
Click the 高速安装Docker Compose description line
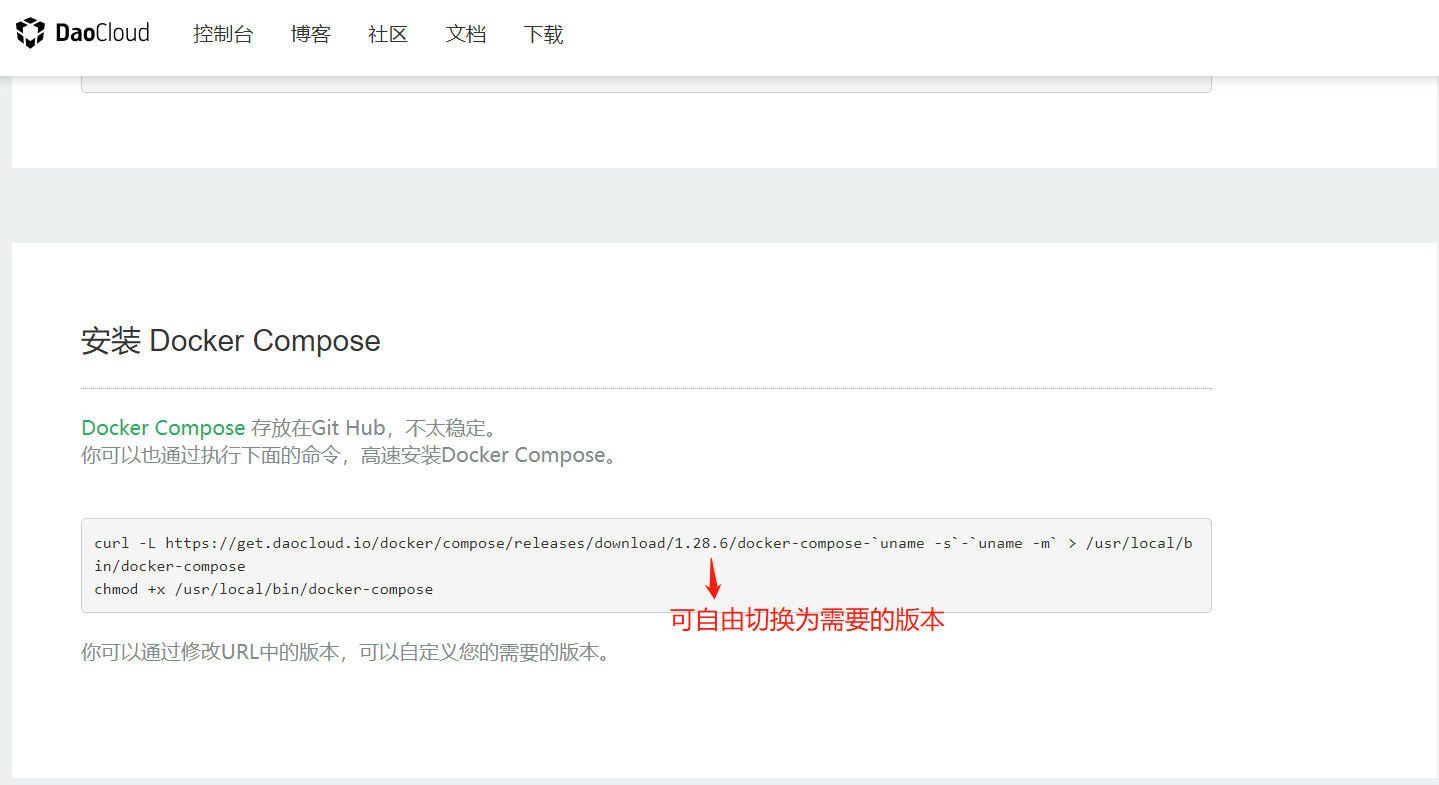pos(349,454)
